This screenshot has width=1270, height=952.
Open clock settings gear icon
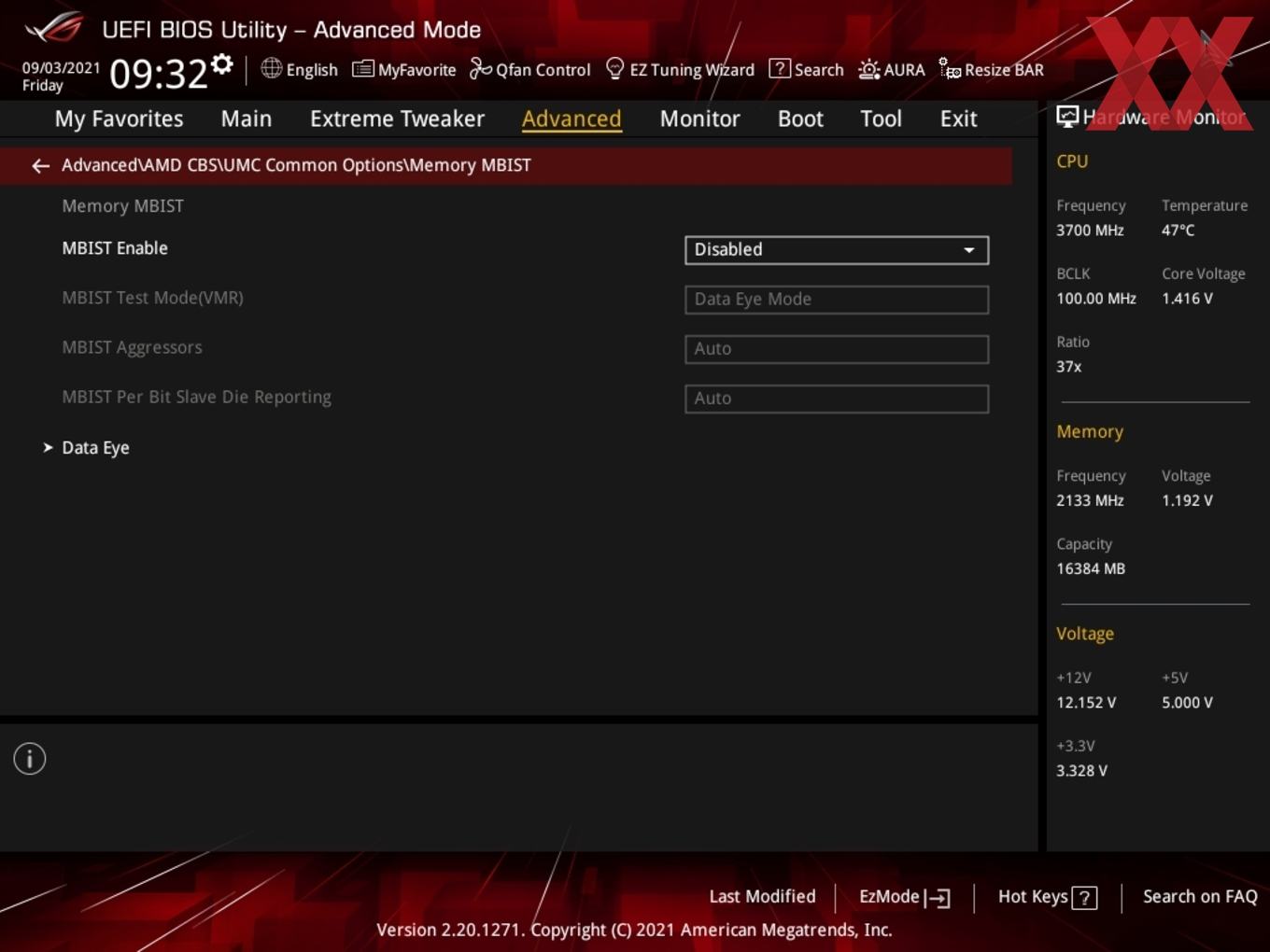pyautogui.click(x=222, y=64)
